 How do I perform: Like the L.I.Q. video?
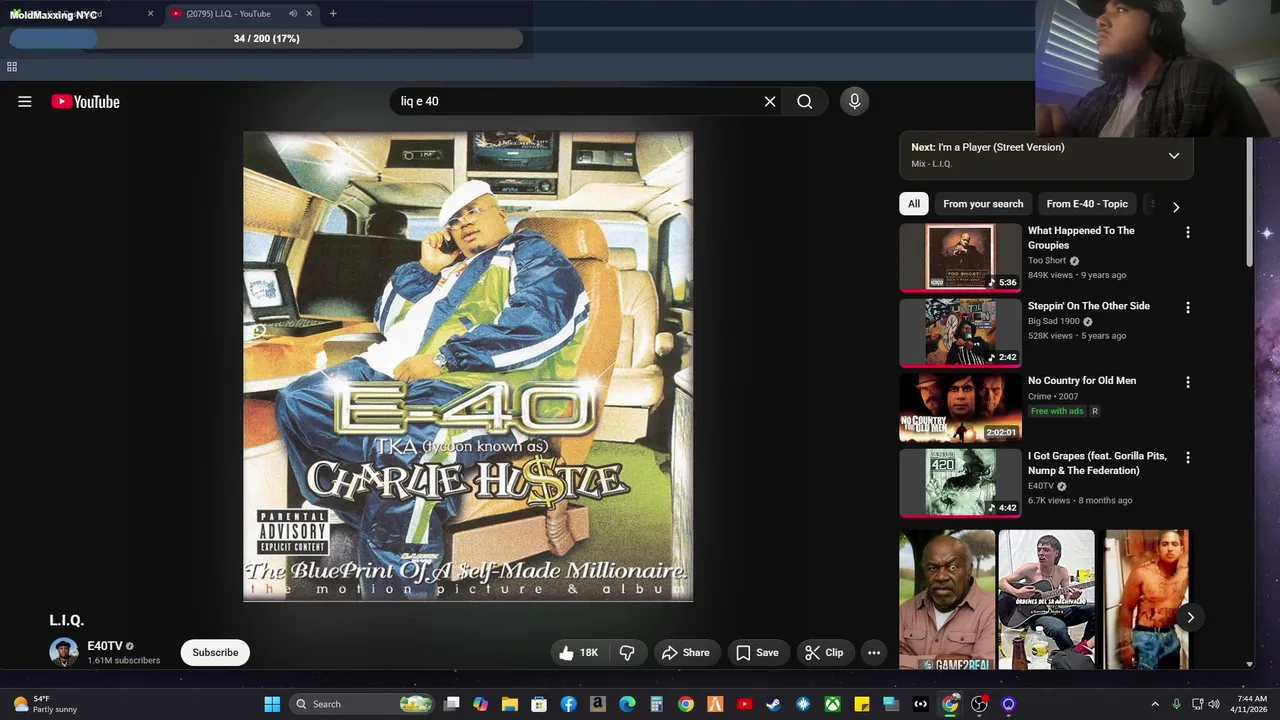click(579, 652)
